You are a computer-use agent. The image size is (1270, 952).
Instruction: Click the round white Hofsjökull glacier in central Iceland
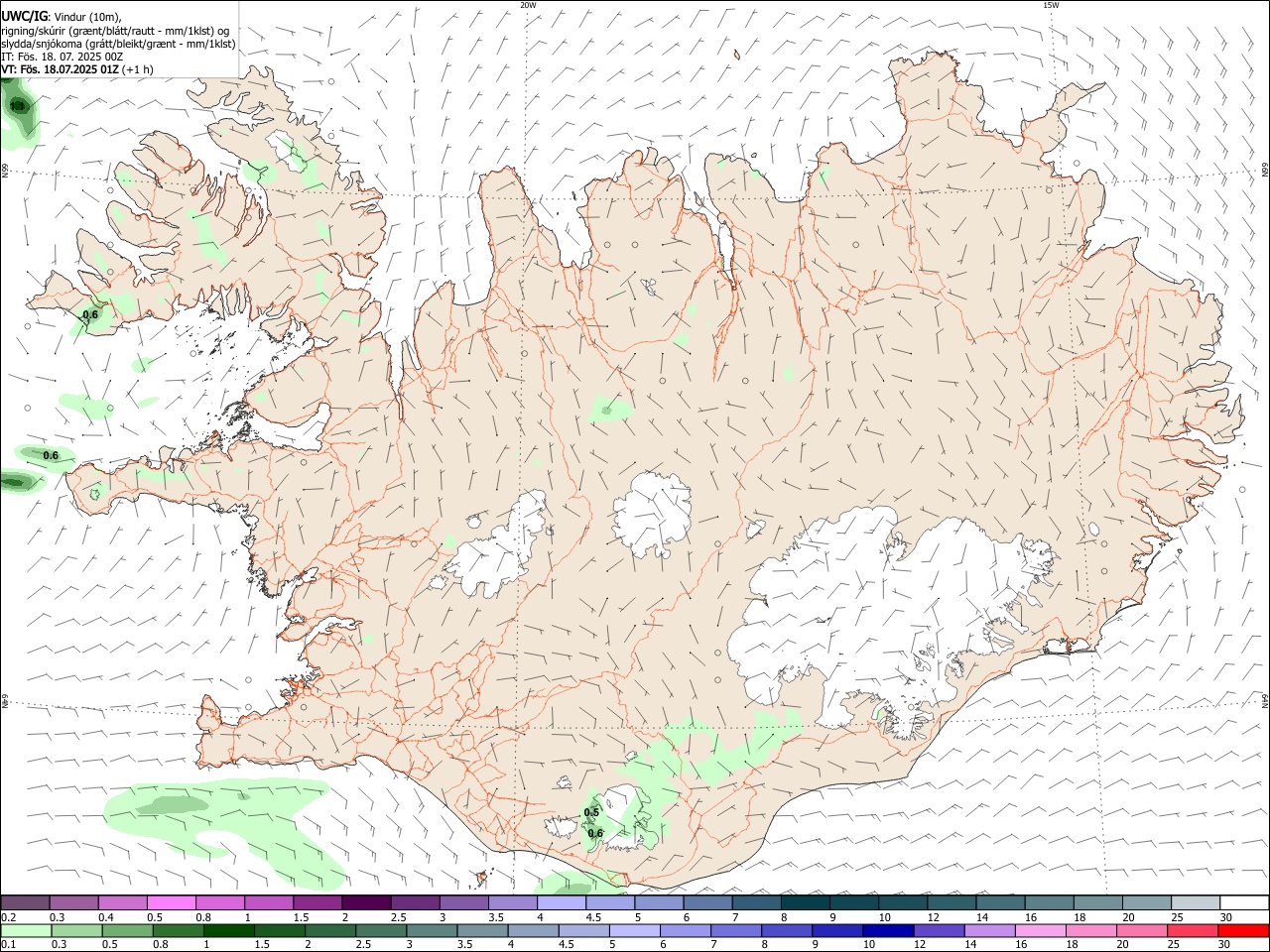[653, 513]
